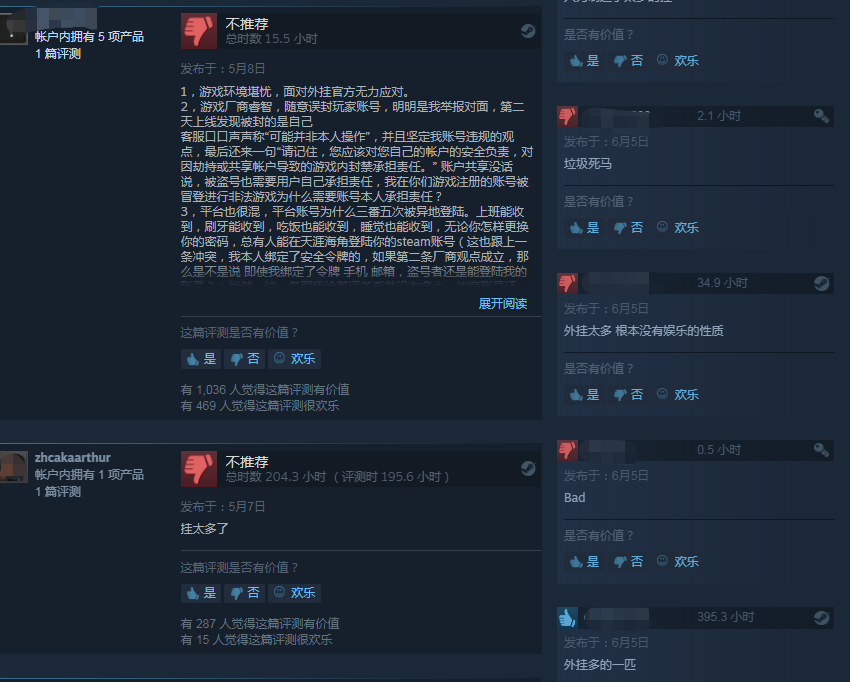Vote 是 on the 挂太多了 review

click(201, 593)
